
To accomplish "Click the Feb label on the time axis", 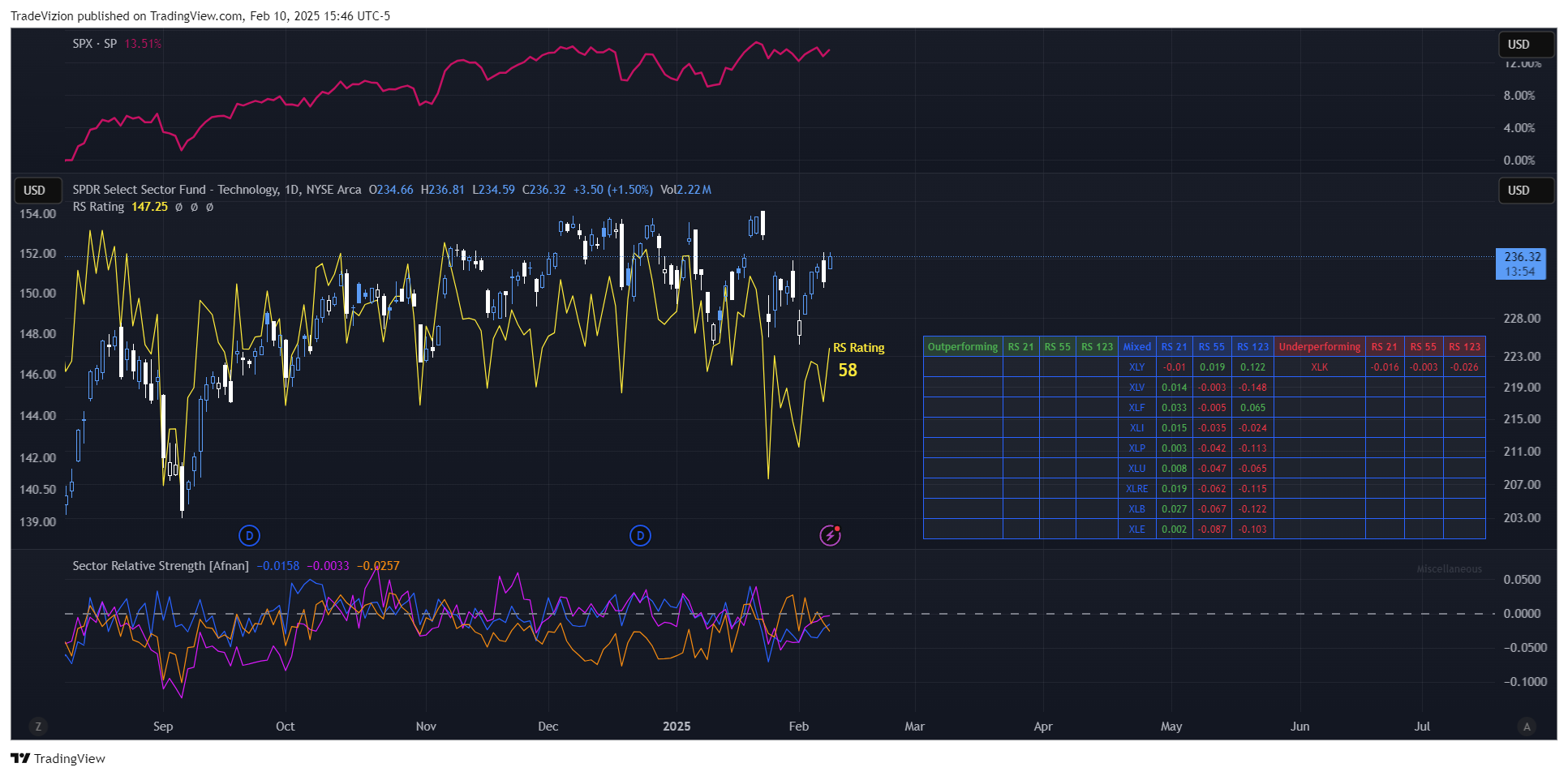I will click(x=799, y=727).
